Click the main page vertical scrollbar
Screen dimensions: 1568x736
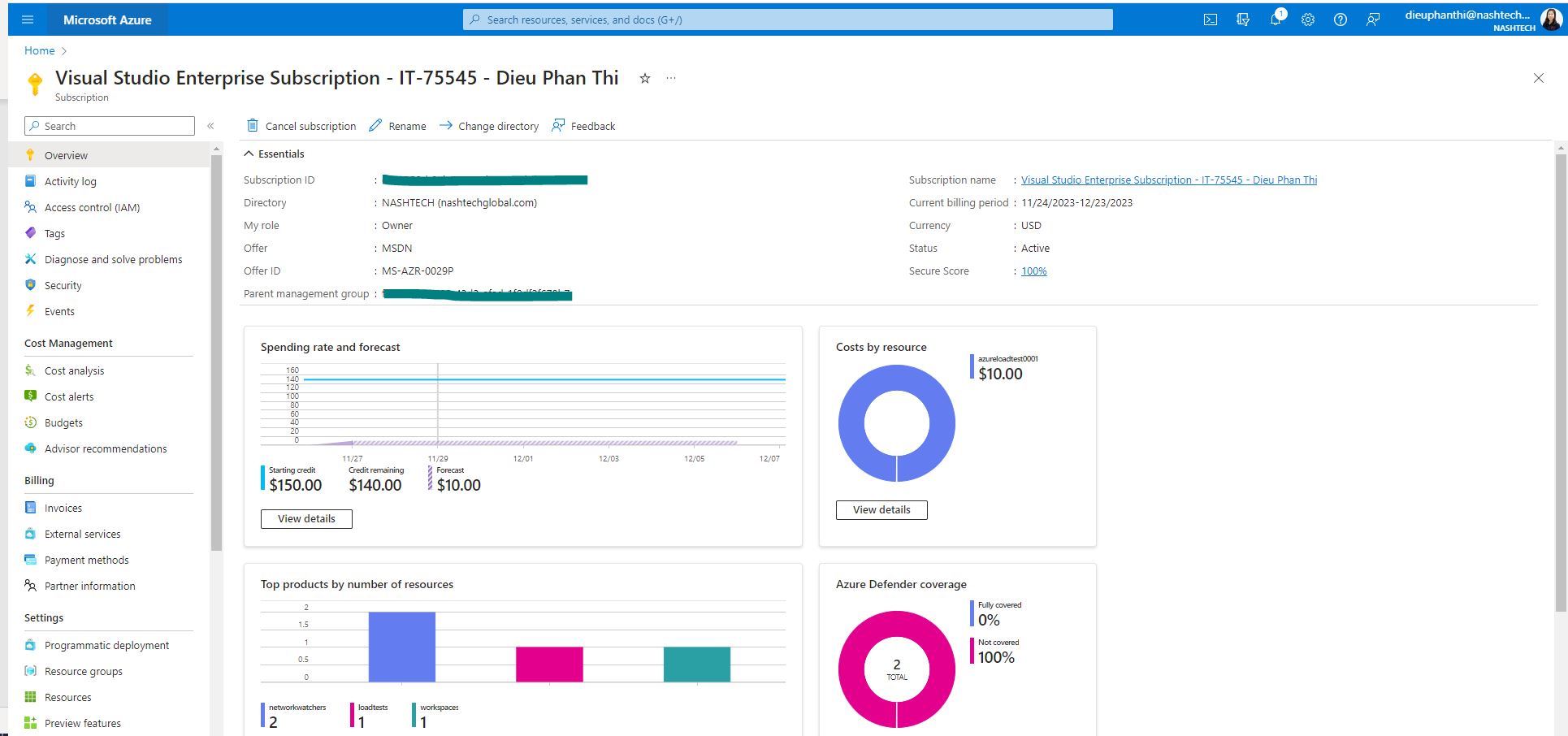[x=1561, y=382]
